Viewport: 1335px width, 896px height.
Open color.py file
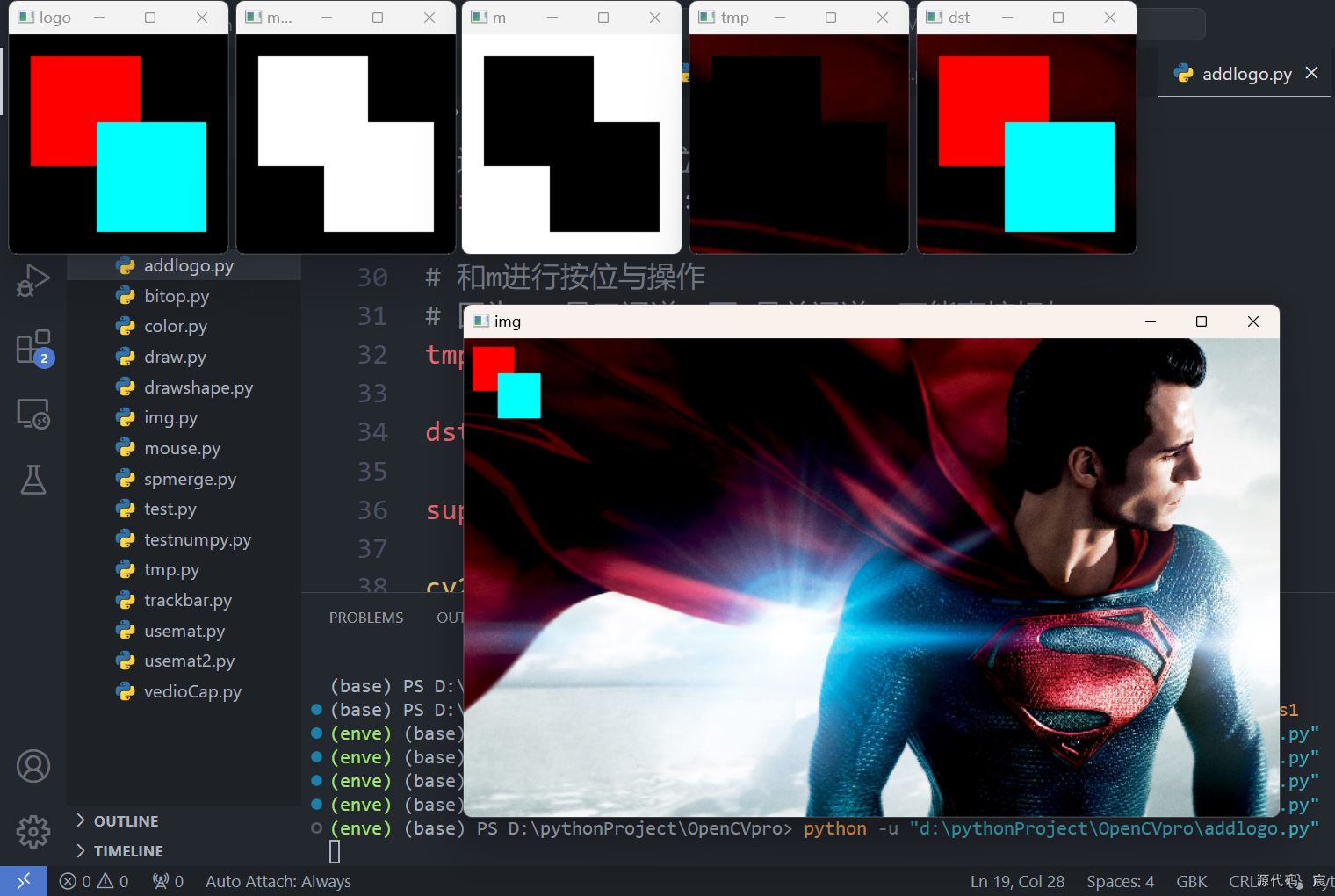click(x=184, y=326)
